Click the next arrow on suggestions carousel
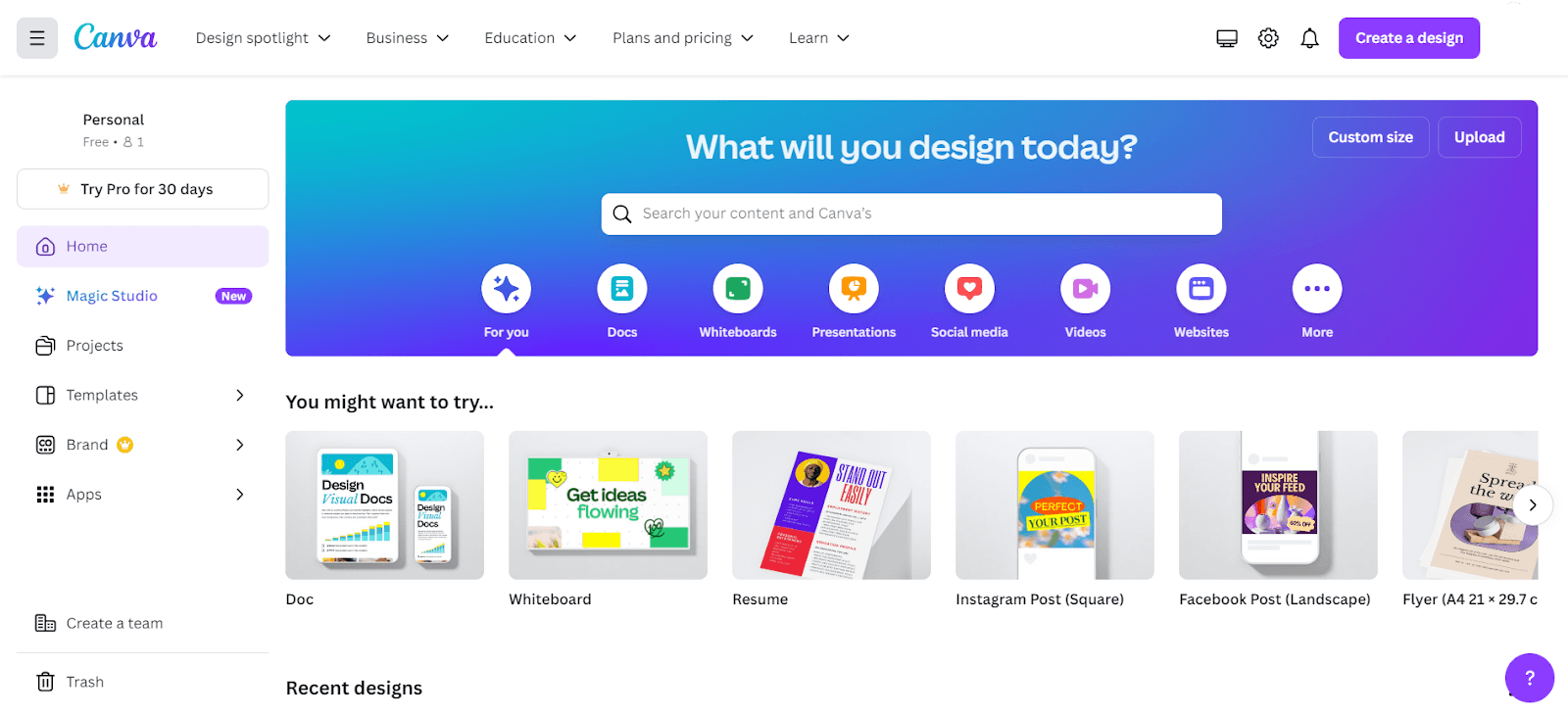Screen dimensions: 1568x716 coord(1533,505)
